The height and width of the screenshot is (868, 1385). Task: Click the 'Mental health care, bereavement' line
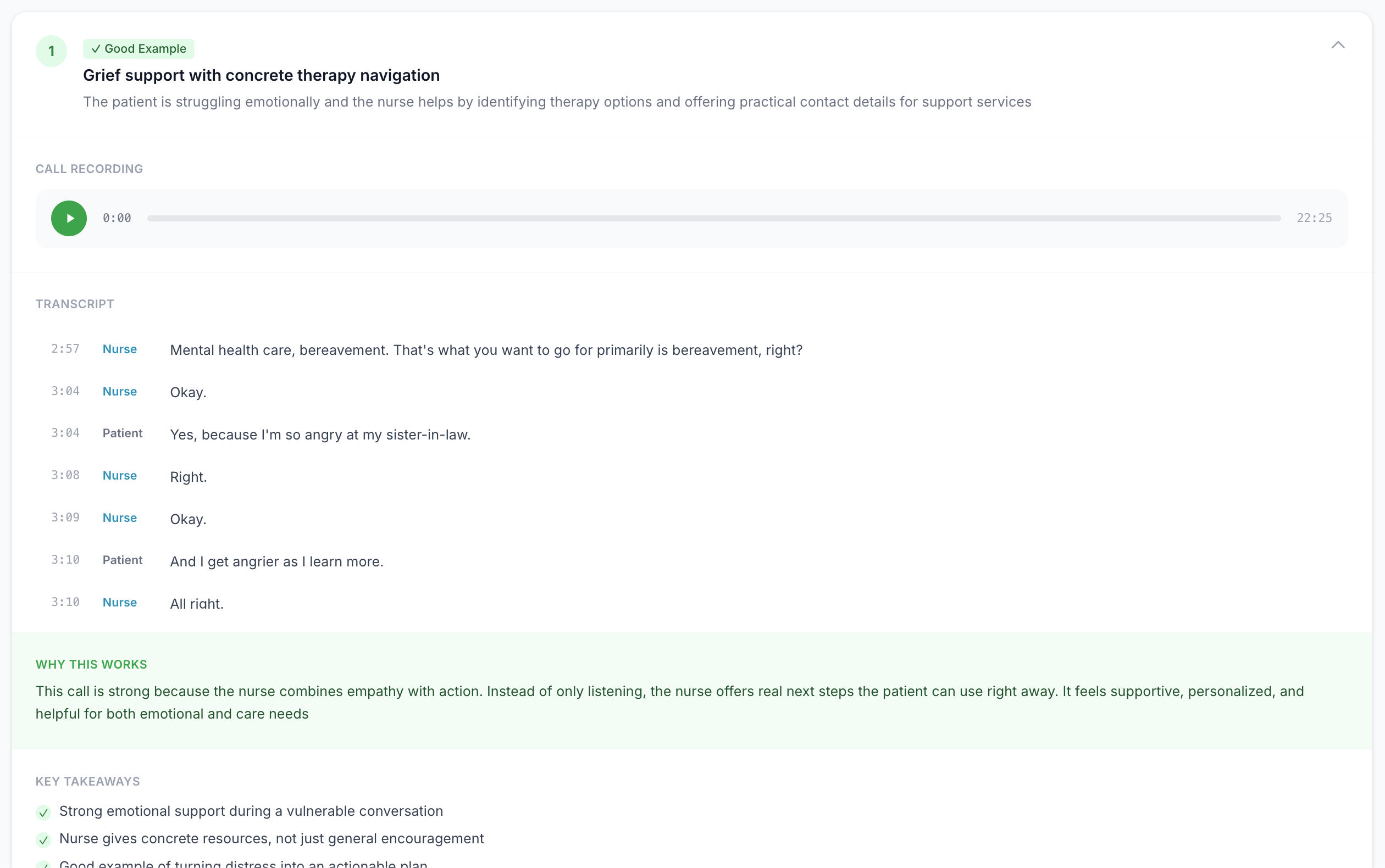click(486, 350)
